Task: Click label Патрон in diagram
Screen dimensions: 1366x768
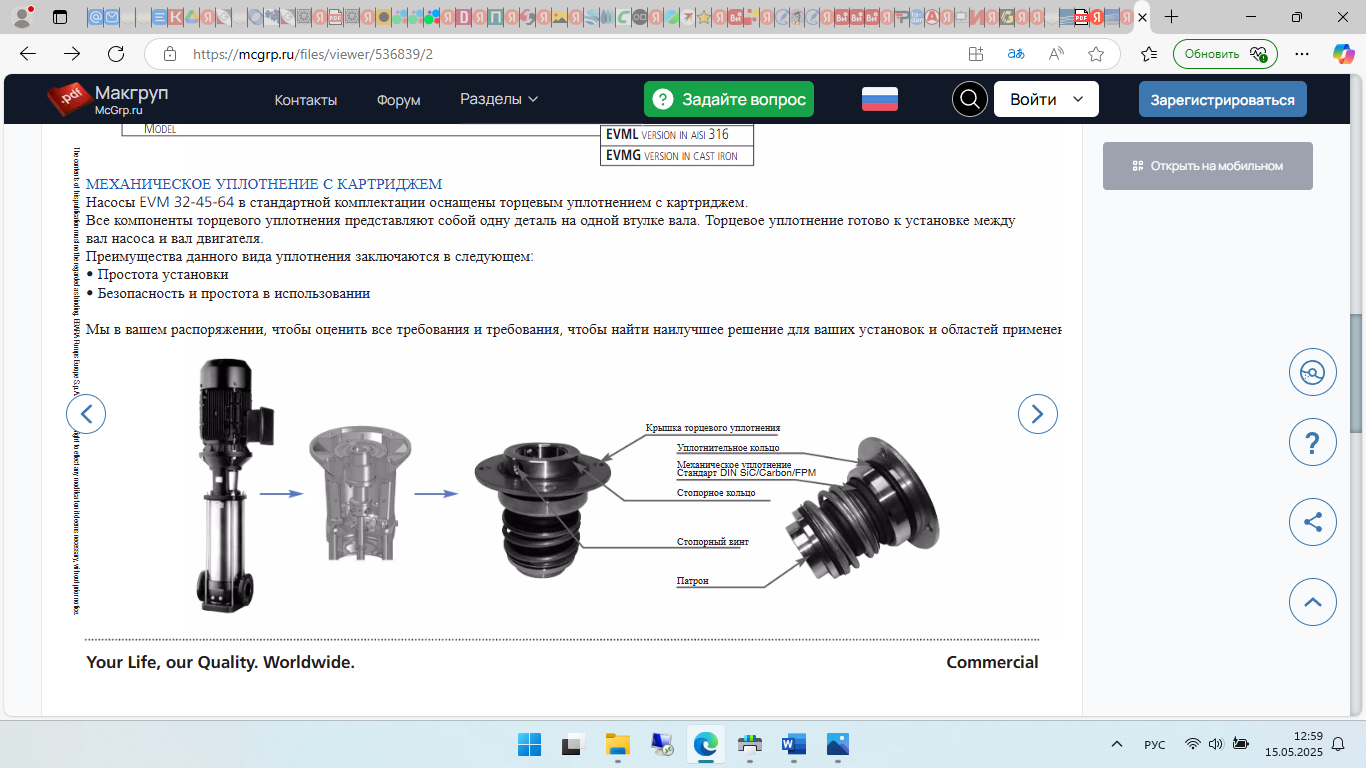Action: (693, 581)
